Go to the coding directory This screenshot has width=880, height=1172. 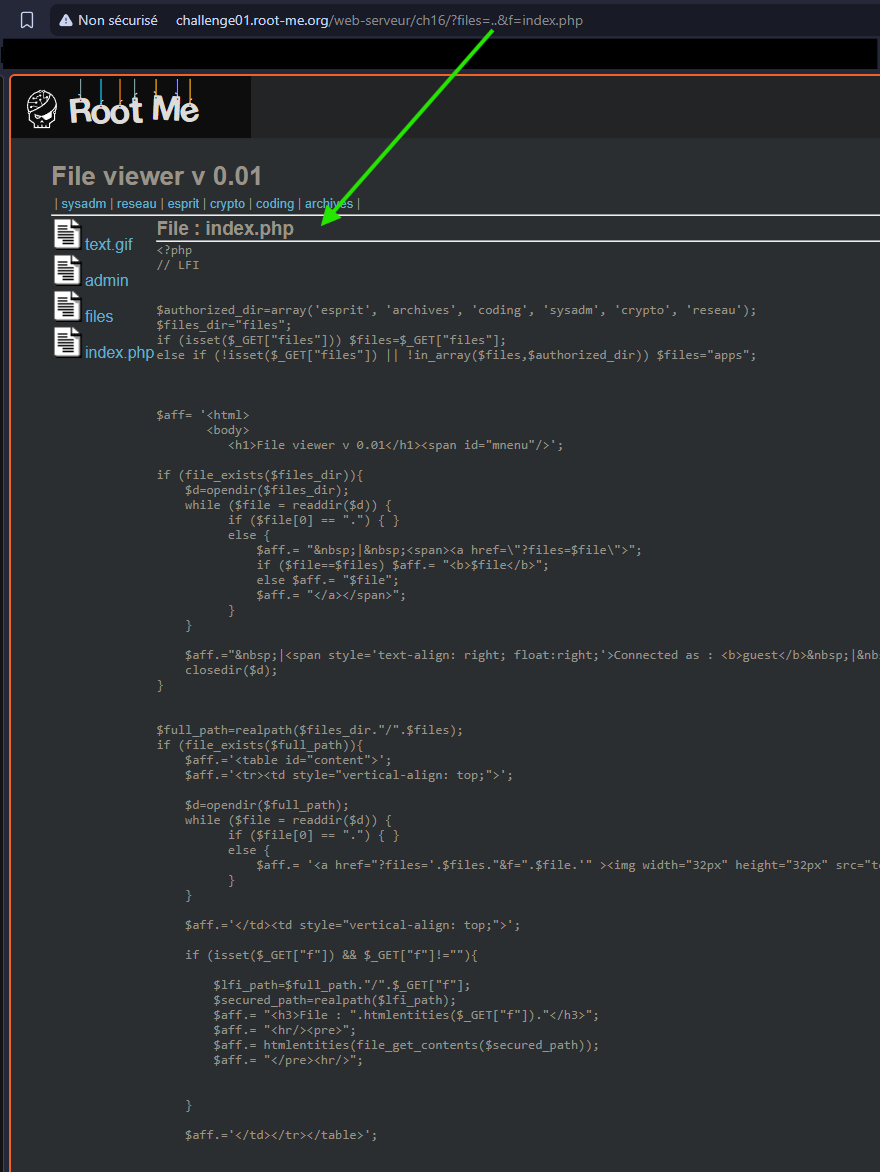(x=275, y=204)
